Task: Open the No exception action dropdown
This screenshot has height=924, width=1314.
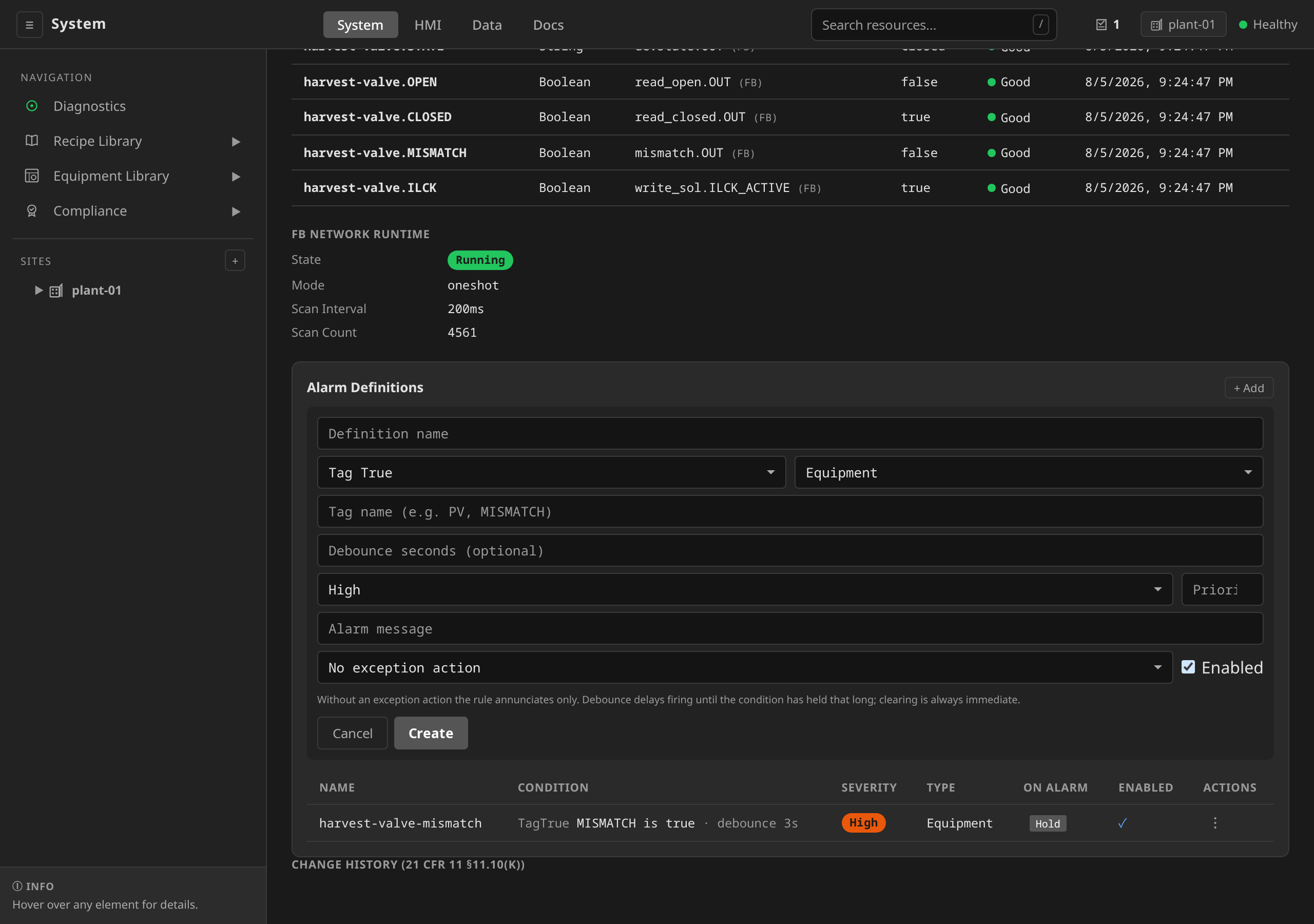Action: (x=745, y=667)
